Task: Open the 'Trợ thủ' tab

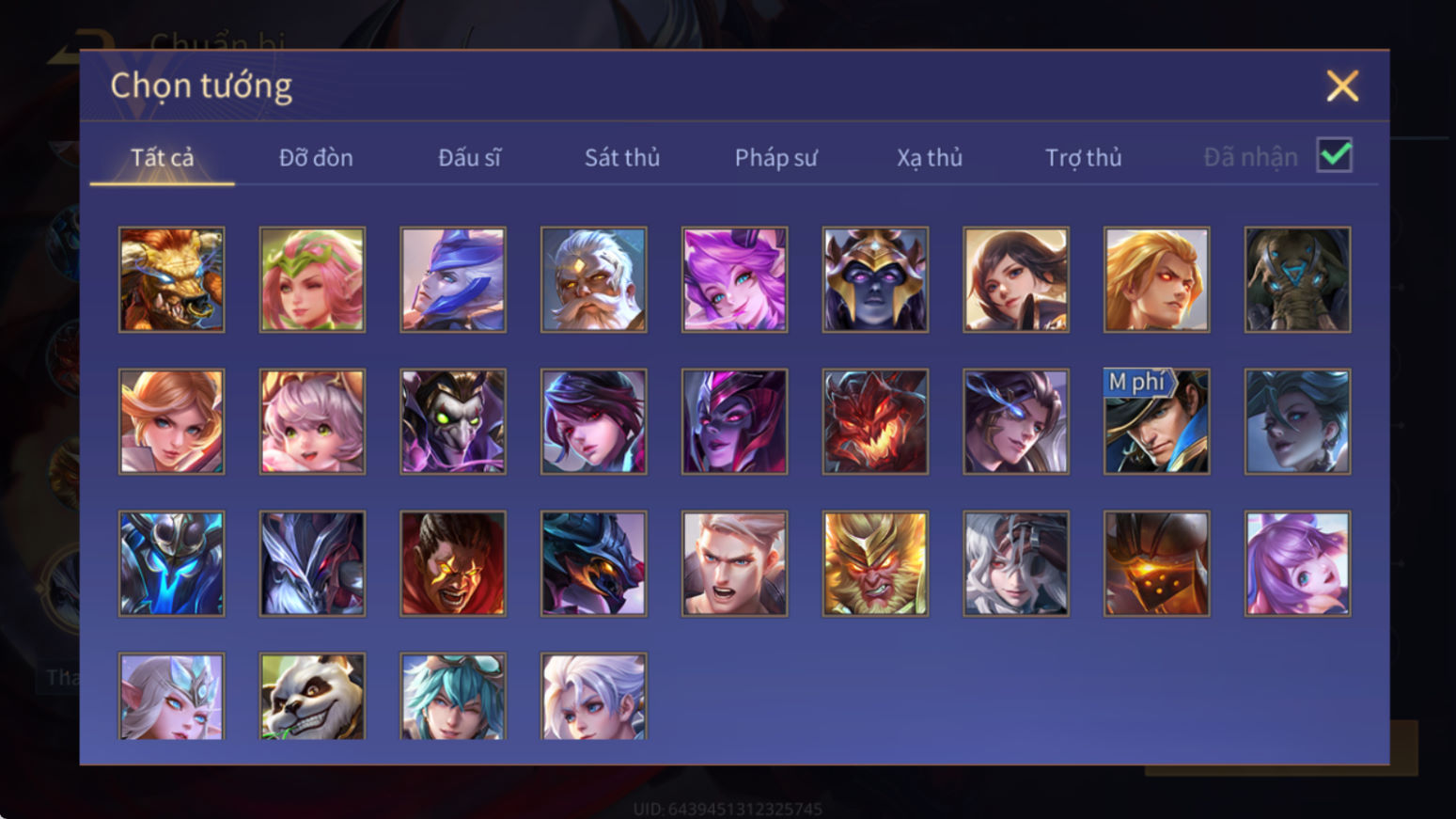Action: click(x=1084, y=157)
